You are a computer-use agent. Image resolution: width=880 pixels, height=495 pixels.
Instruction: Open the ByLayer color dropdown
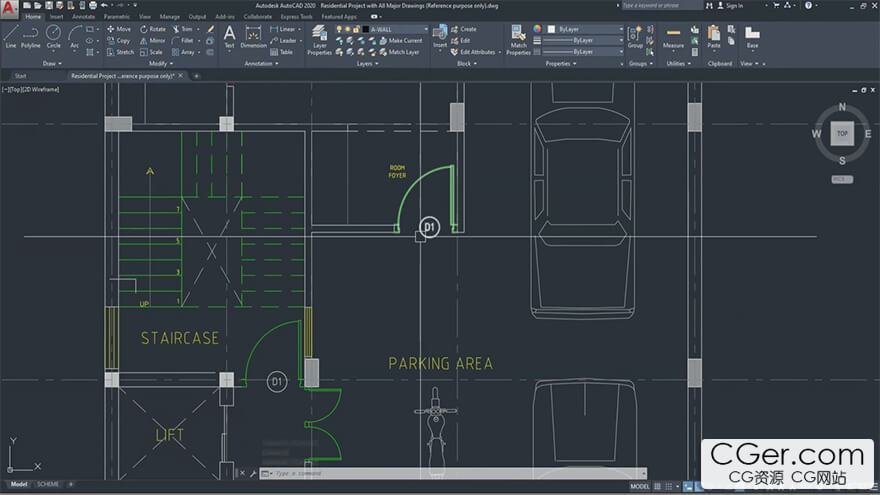click(621, 29)
